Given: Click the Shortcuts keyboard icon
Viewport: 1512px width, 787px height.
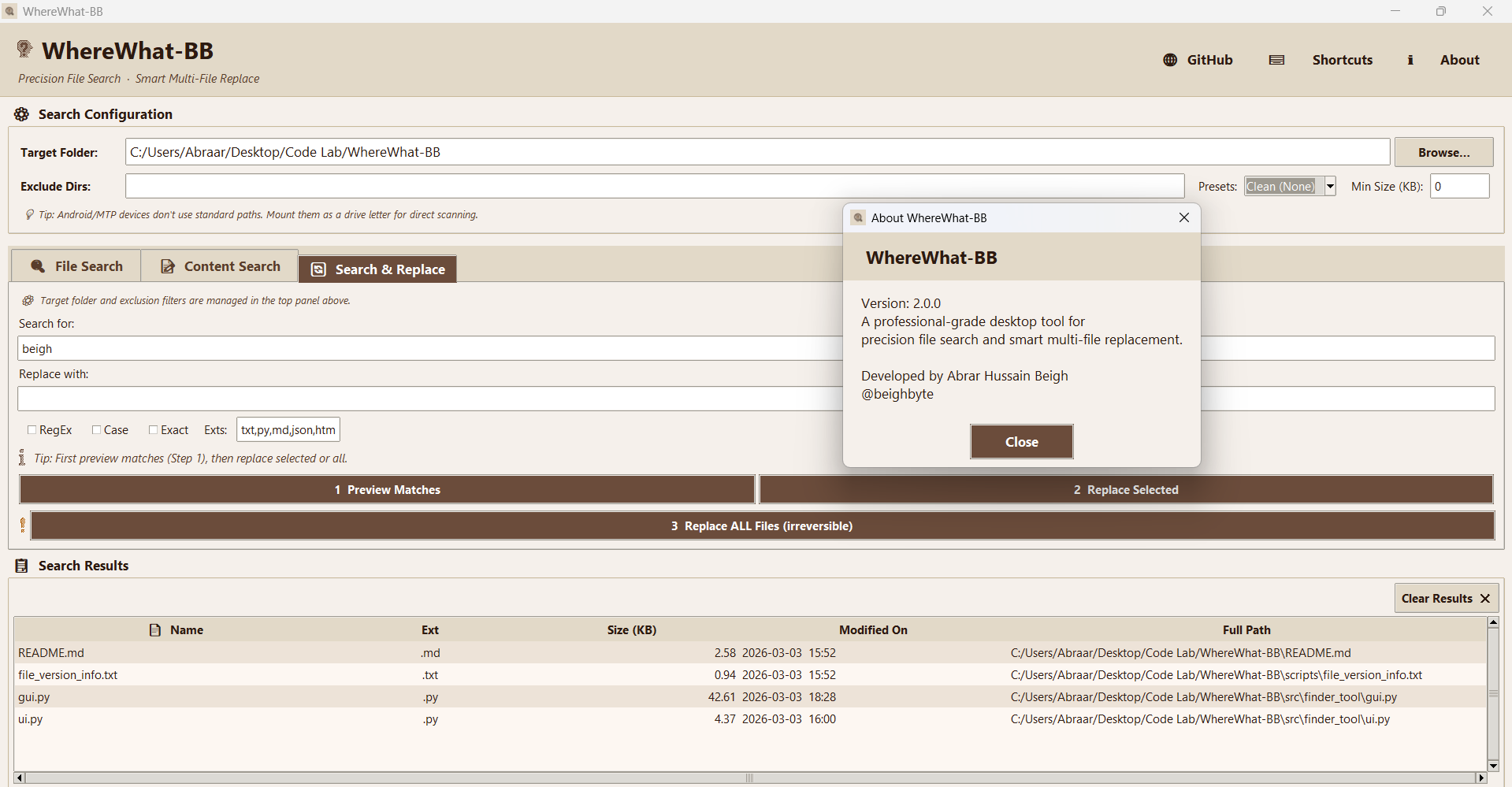Looking at the screenshot, I should (x=1276, y=60).
